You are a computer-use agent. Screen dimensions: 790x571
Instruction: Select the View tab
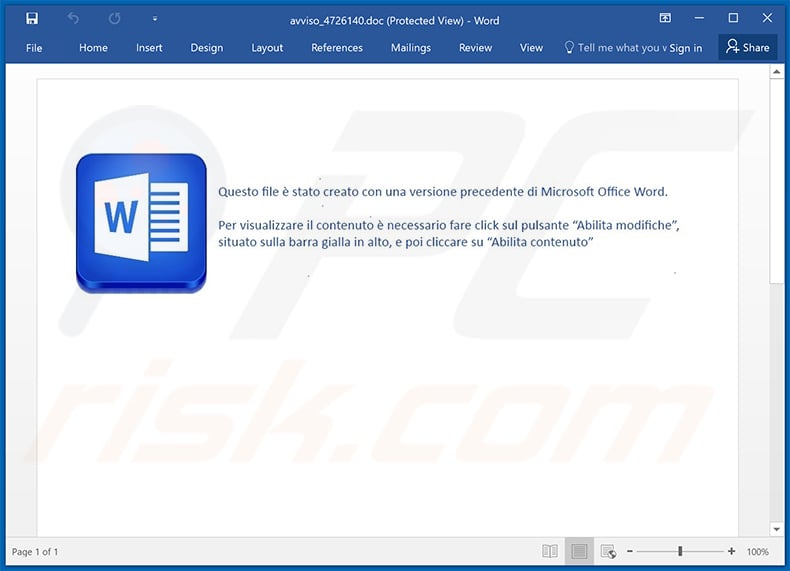(x=531, y=48)
